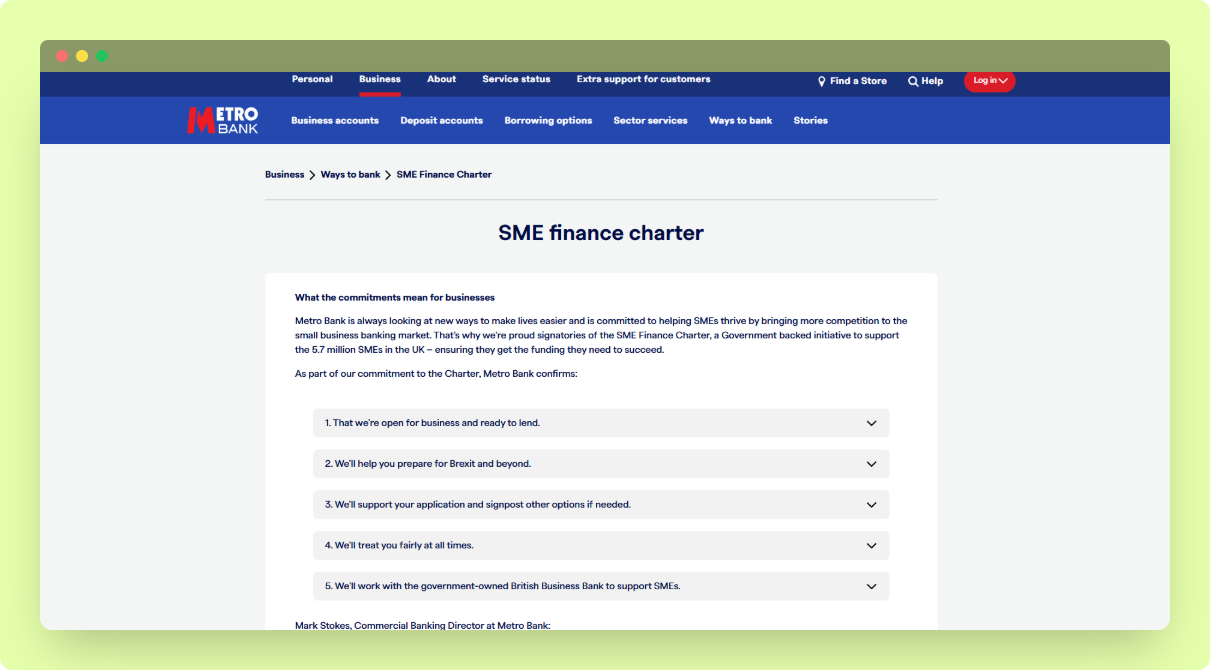Image resolution: width=1210 pixels, height=670 pixels.
Task: Click the green maximize window dot
Action: [x=102, y=56]
